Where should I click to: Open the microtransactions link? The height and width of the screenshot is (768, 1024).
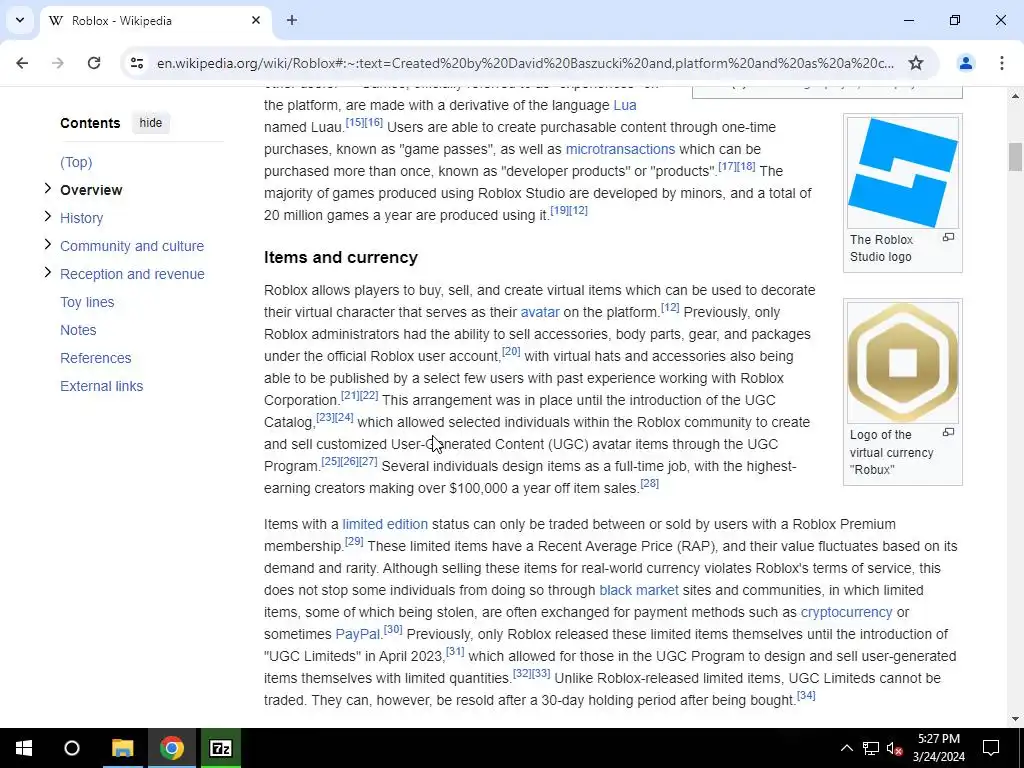(x=620, y=149)
